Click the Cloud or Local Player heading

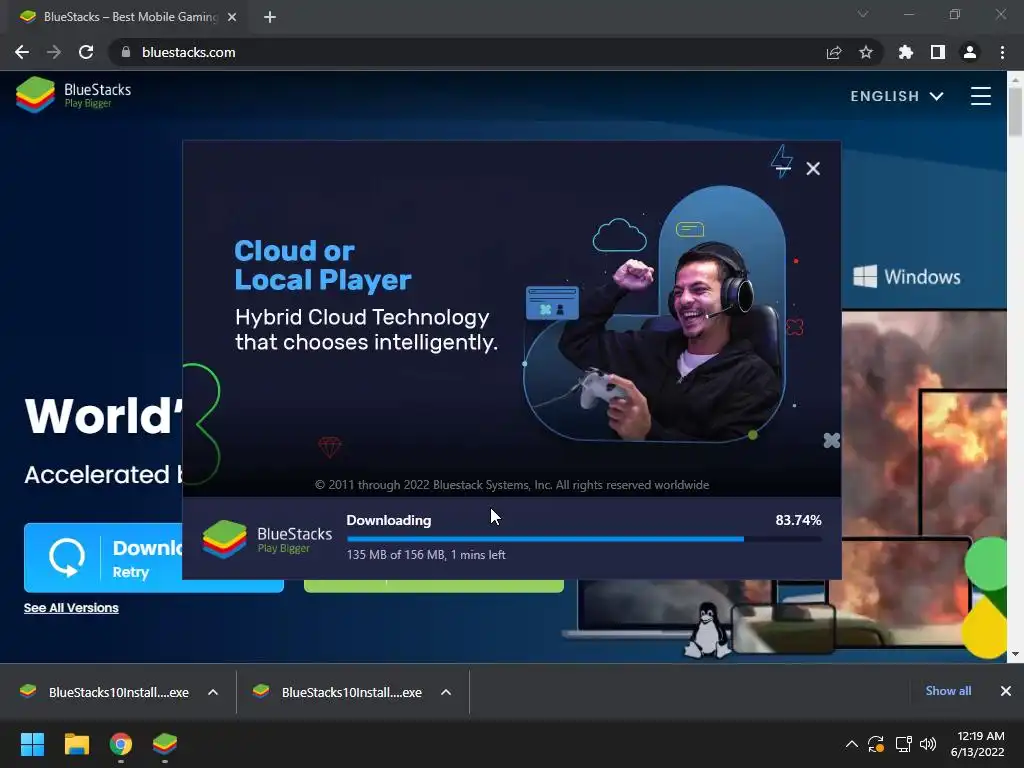[x=323, y=265]
